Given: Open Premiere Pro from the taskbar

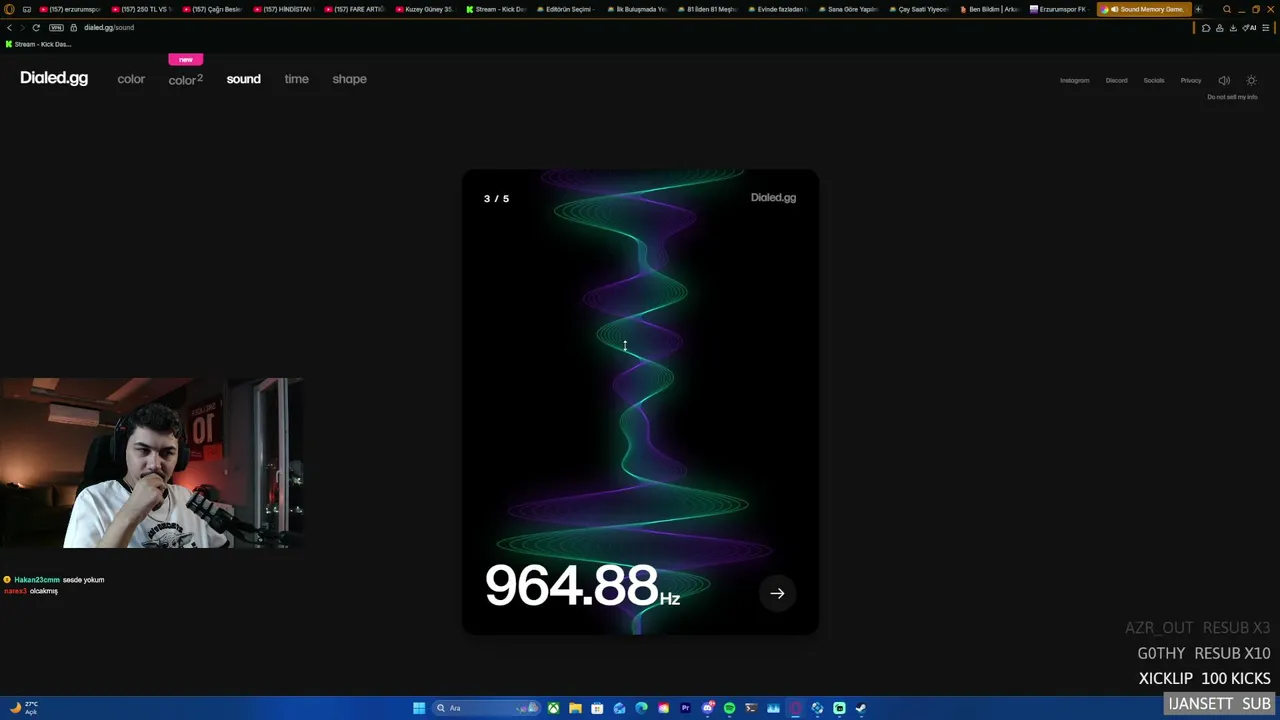Looking at the screenshot, I should pyautogui.click(x=685, y=708).
